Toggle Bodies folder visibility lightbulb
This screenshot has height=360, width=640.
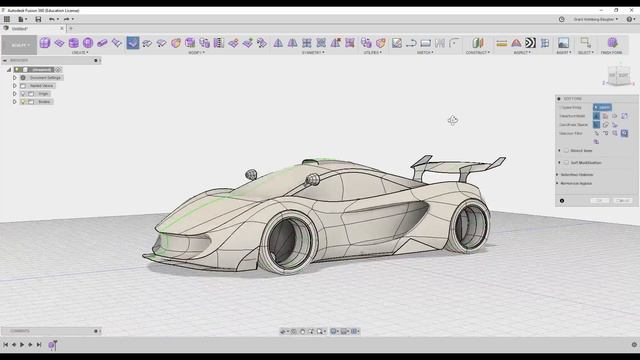click(23, 102)
